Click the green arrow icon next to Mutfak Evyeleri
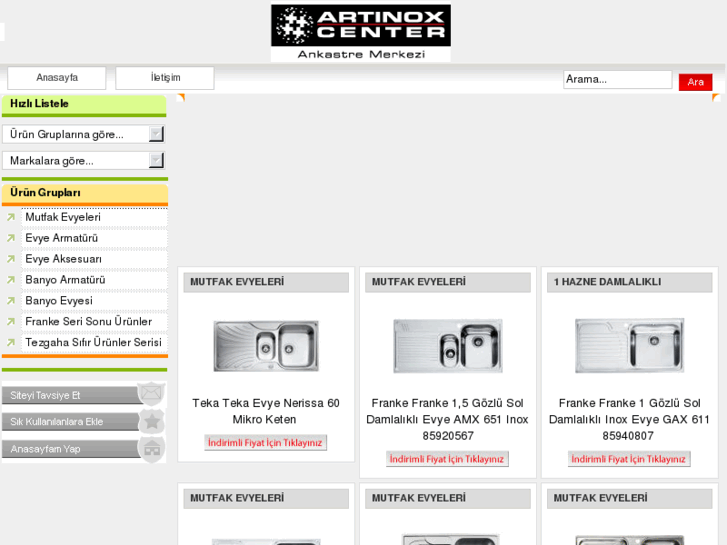727x545 pixels. [11, 217]
